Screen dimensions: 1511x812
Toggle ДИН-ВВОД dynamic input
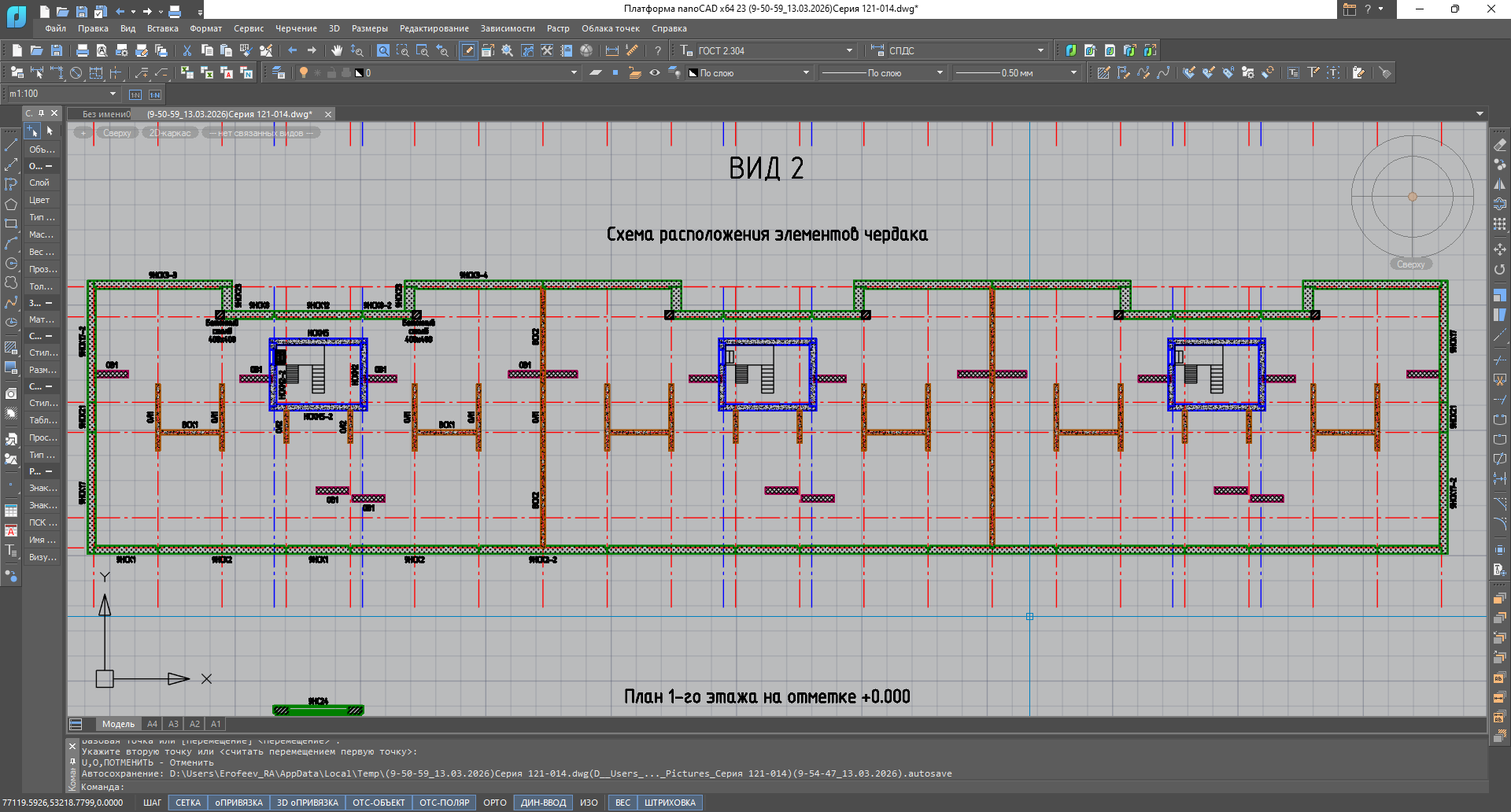pyautogui.click(x=543, y=803)
